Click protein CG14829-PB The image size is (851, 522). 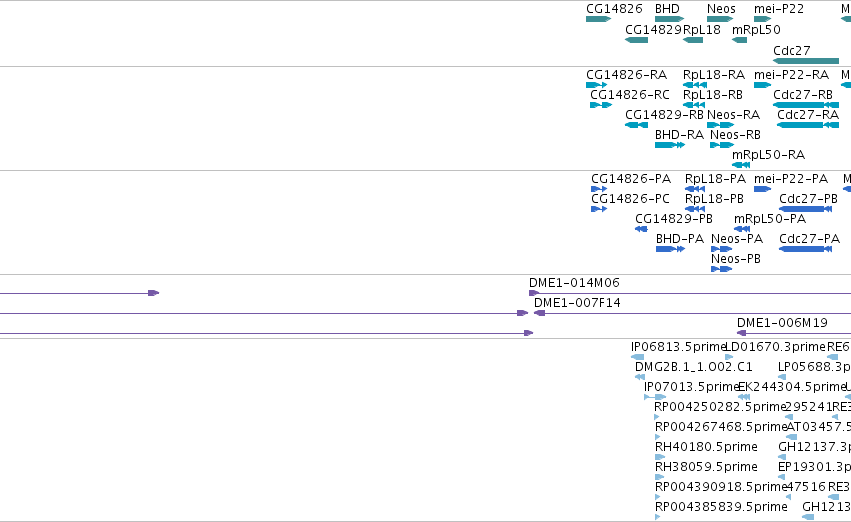[641, 229]
